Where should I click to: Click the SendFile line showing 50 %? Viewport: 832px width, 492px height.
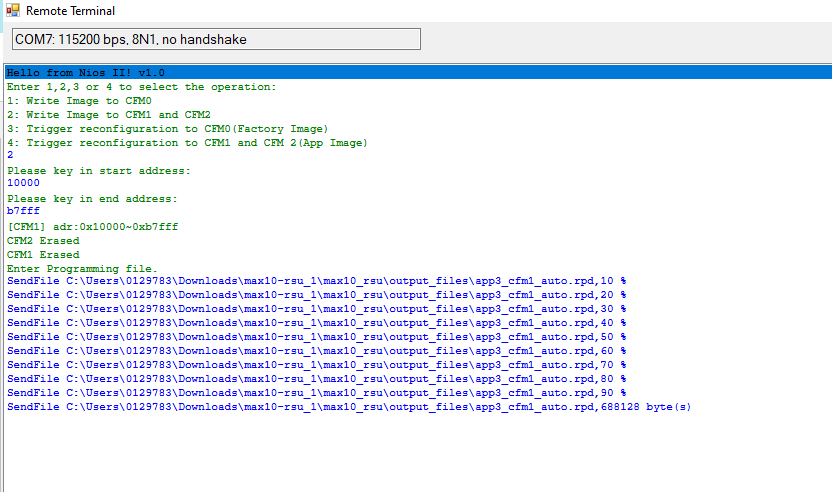(316, 337)
